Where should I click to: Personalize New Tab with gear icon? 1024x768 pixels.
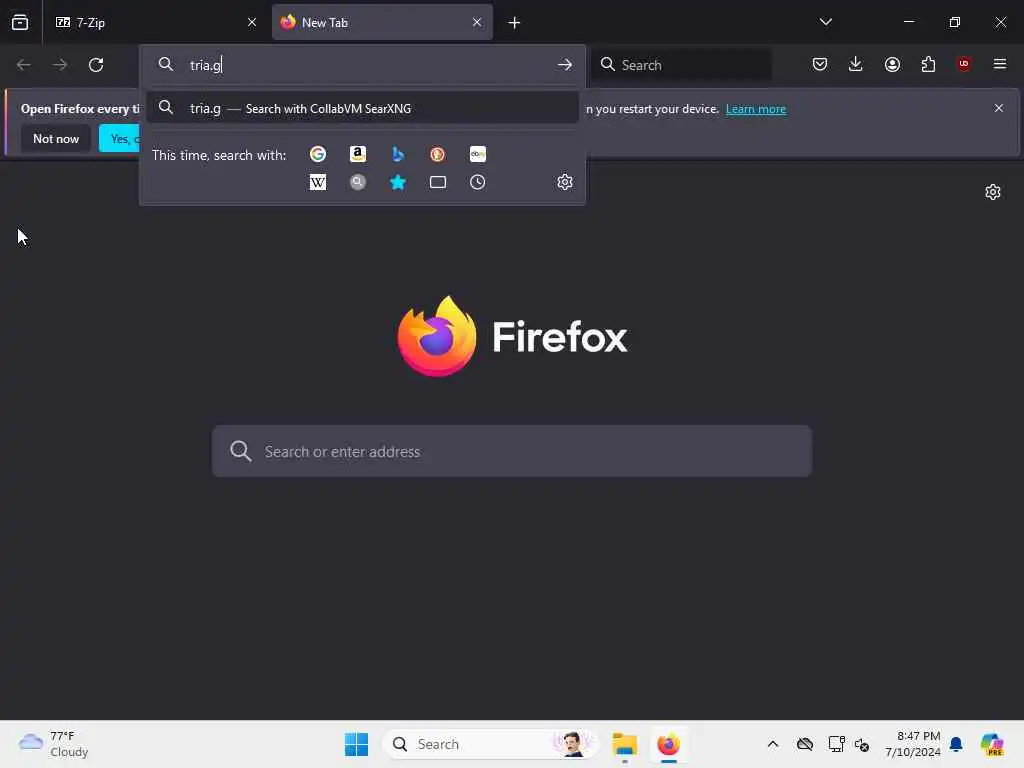point(993,192)
